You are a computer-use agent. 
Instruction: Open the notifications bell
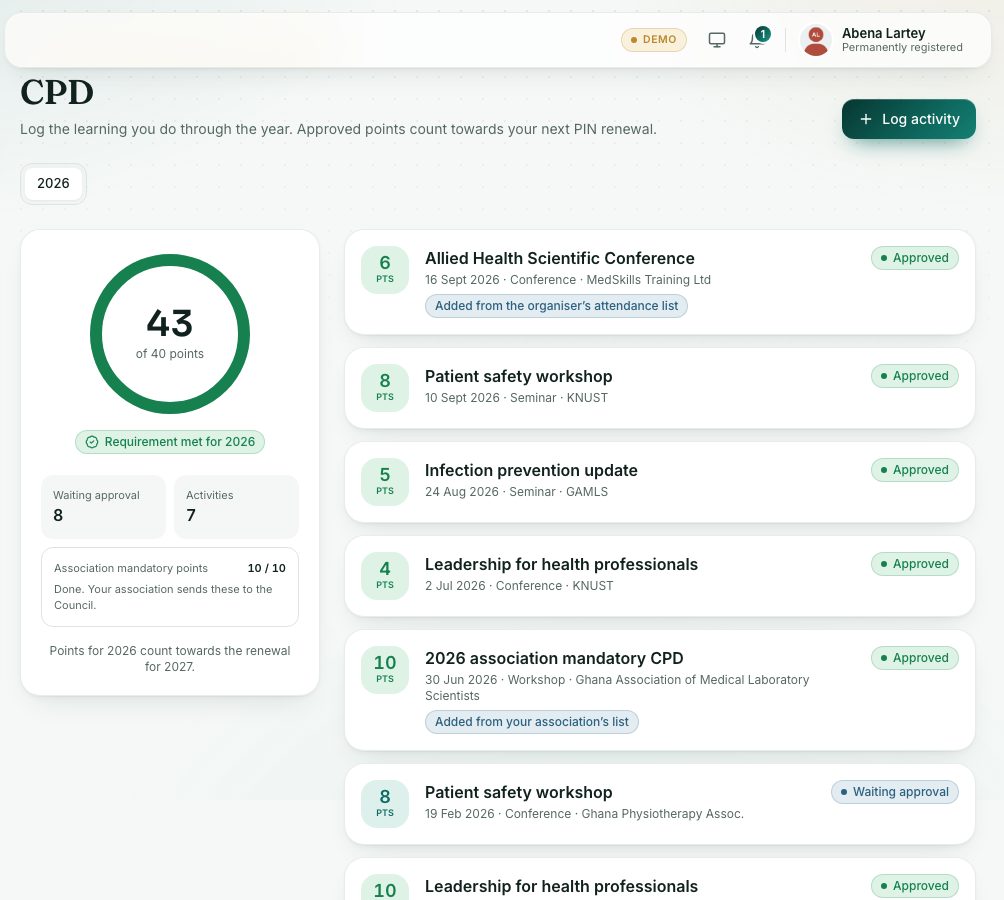pyautogui.click(x=757, y=40)
